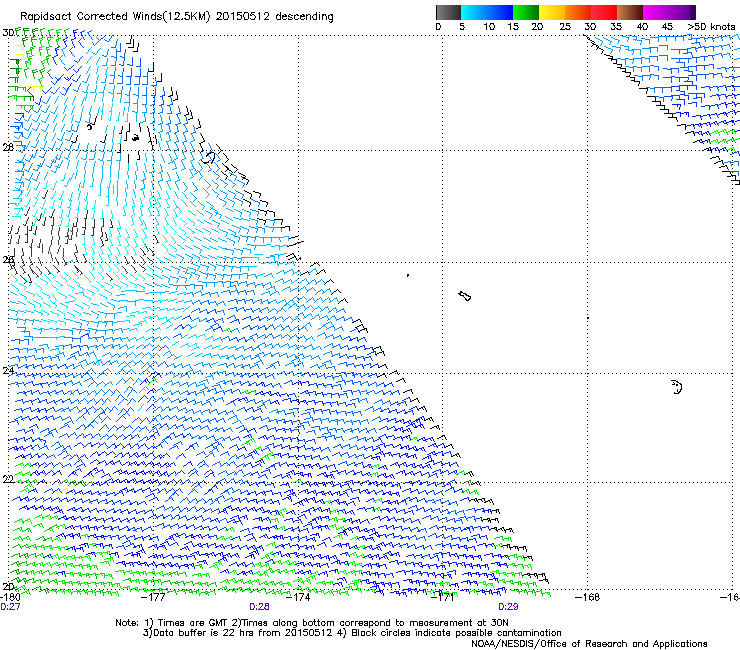Select the '45' label under the color bar
740x650 pixels.
667,27
